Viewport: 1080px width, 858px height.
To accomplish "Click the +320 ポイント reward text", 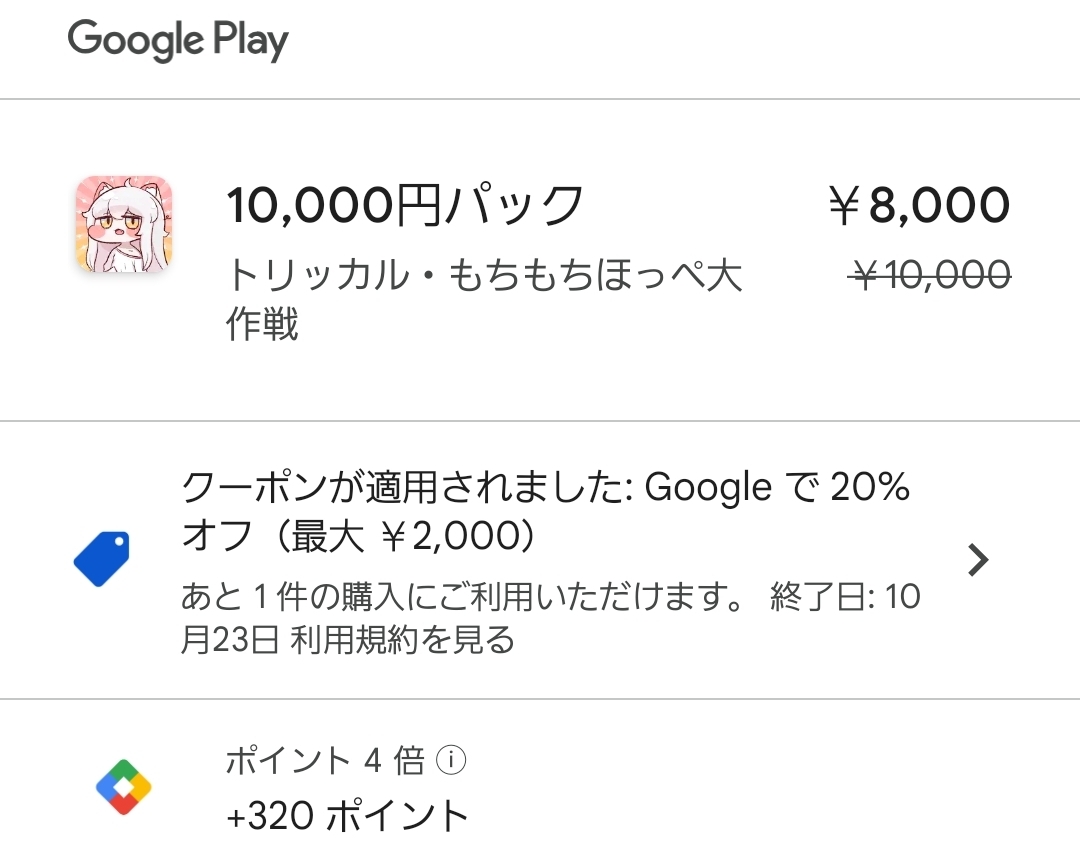I will tap(348, 816).
